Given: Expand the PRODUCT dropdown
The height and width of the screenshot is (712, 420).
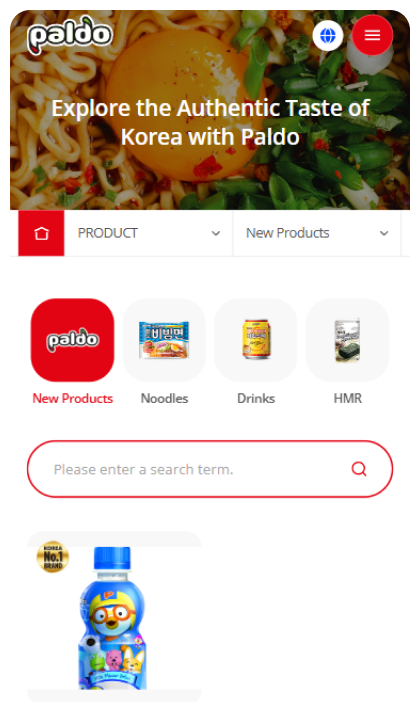Looking at the screenshot, I should 148,233.
